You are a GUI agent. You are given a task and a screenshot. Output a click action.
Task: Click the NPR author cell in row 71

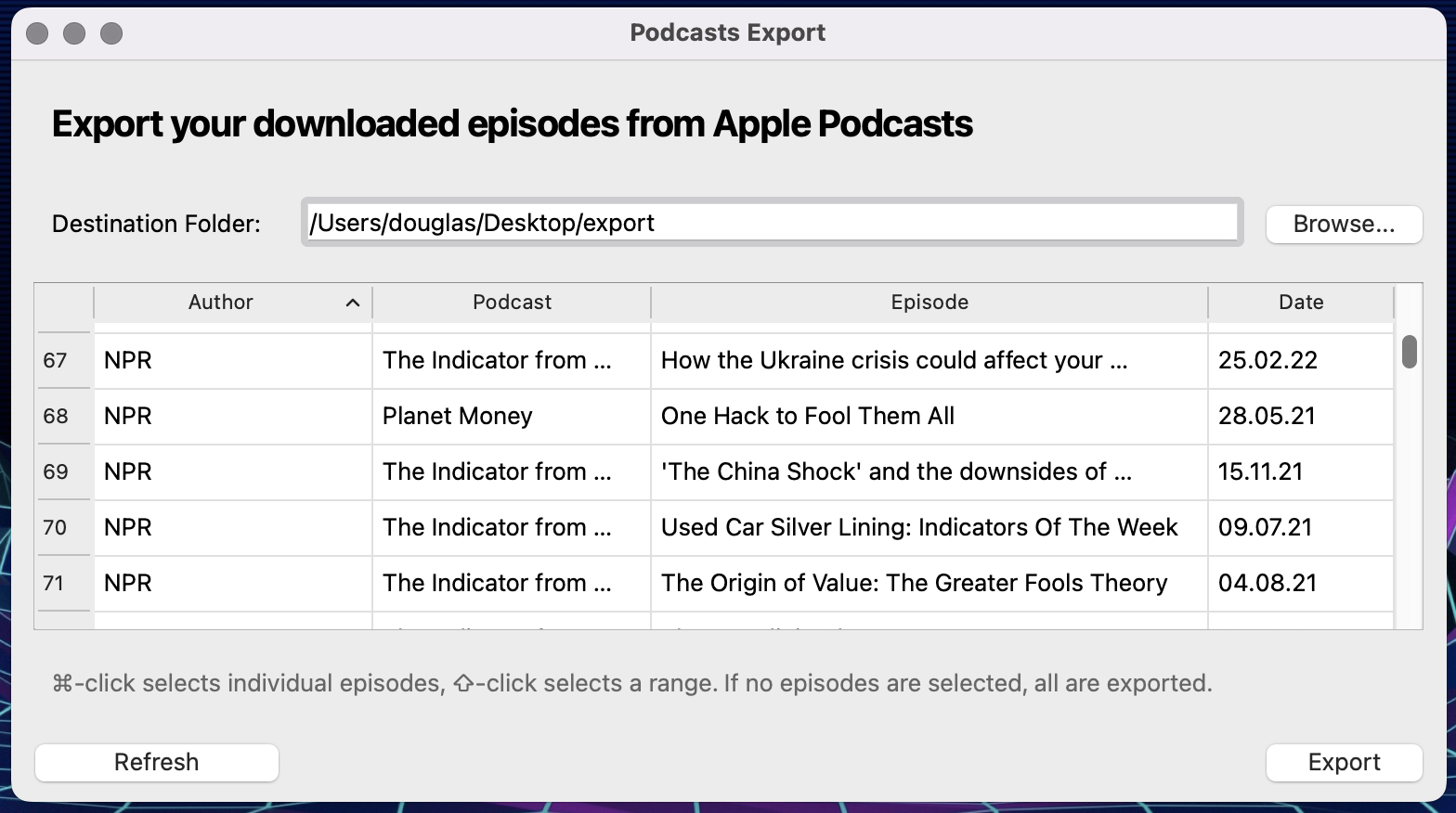[233, 583]
